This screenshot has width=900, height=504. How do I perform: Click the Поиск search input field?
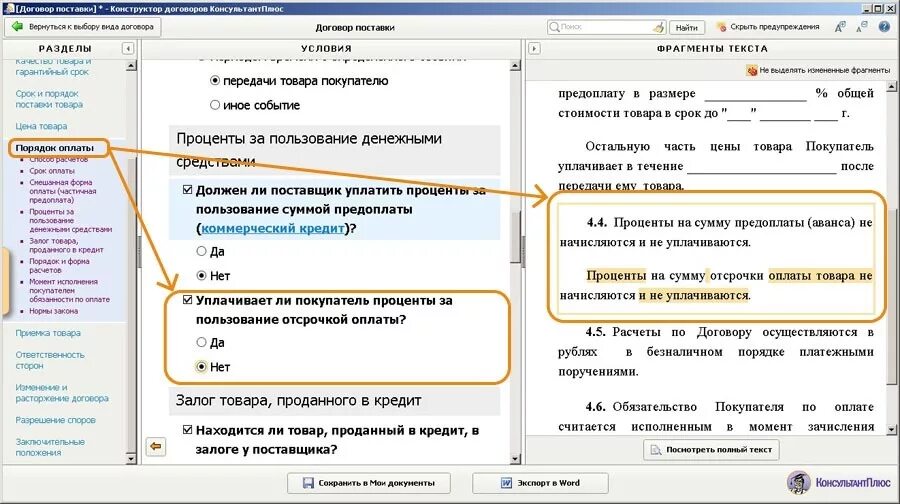tap(606, 27)
